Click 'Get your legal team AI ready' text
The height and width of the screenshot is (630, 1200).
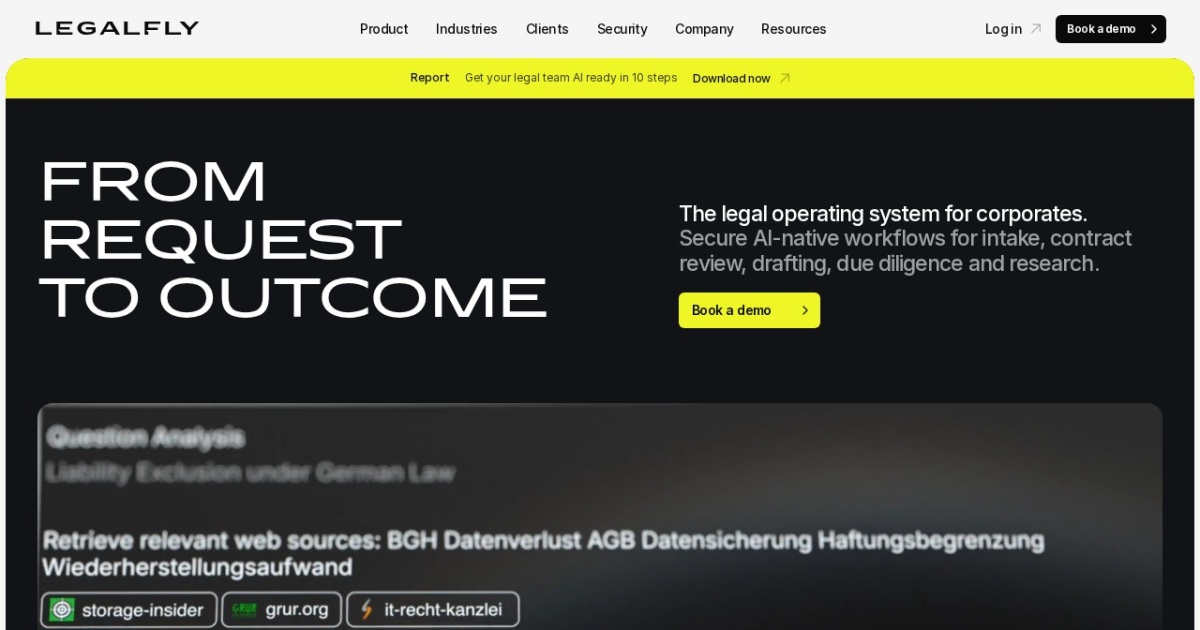click(x=571, y=78)
